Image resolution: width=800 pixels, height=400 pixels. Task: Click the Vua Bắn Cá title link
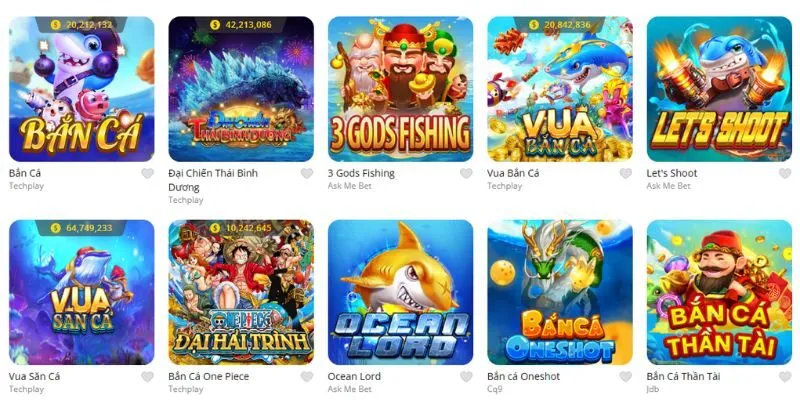[513, 173]
